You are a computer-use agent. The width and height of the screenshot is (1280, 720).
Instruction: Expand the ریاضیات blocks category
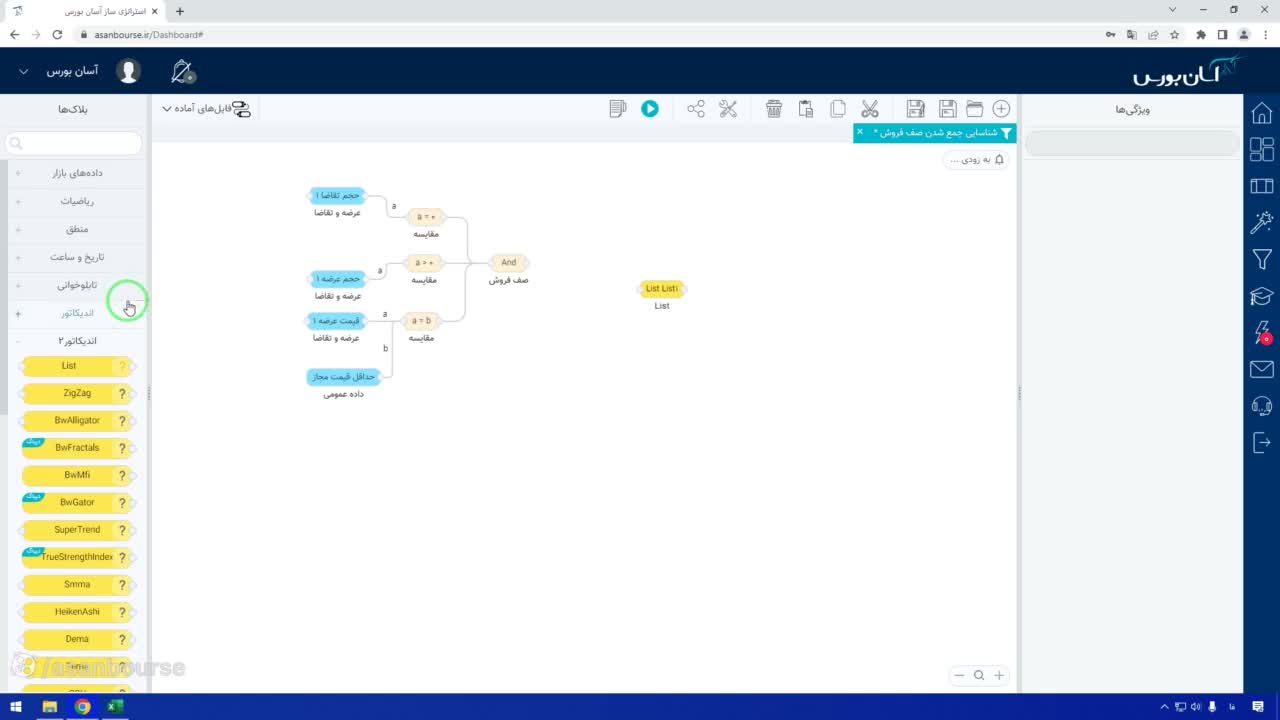pos(77,201)
